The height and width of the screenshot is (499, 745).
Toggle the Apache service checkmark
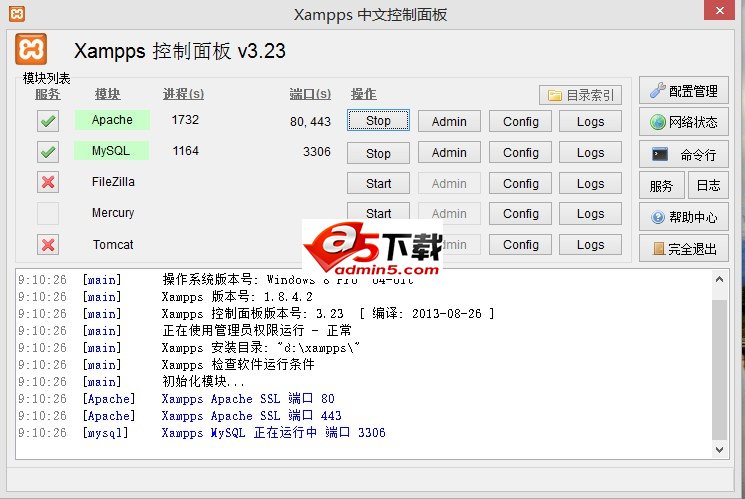tap(48, 121)
